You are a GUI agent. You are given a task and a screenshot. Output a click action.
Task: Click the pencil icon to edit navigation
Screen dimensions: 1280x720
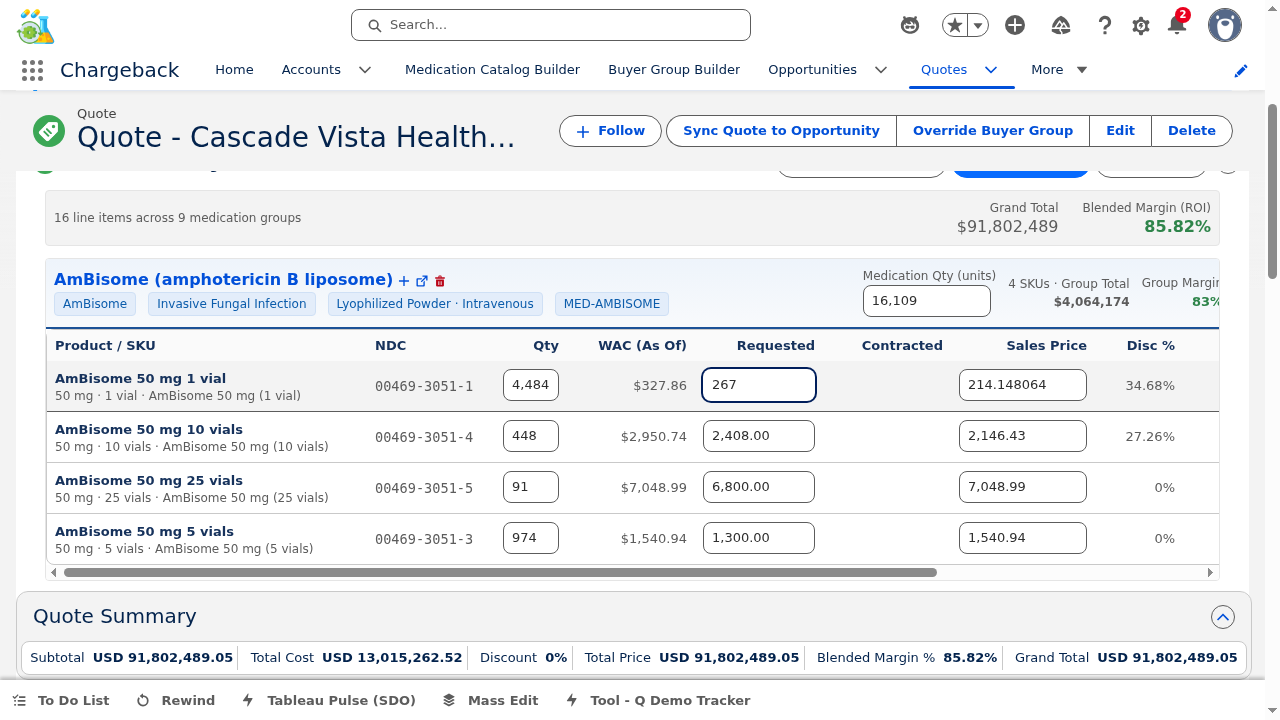point(1241,70)
